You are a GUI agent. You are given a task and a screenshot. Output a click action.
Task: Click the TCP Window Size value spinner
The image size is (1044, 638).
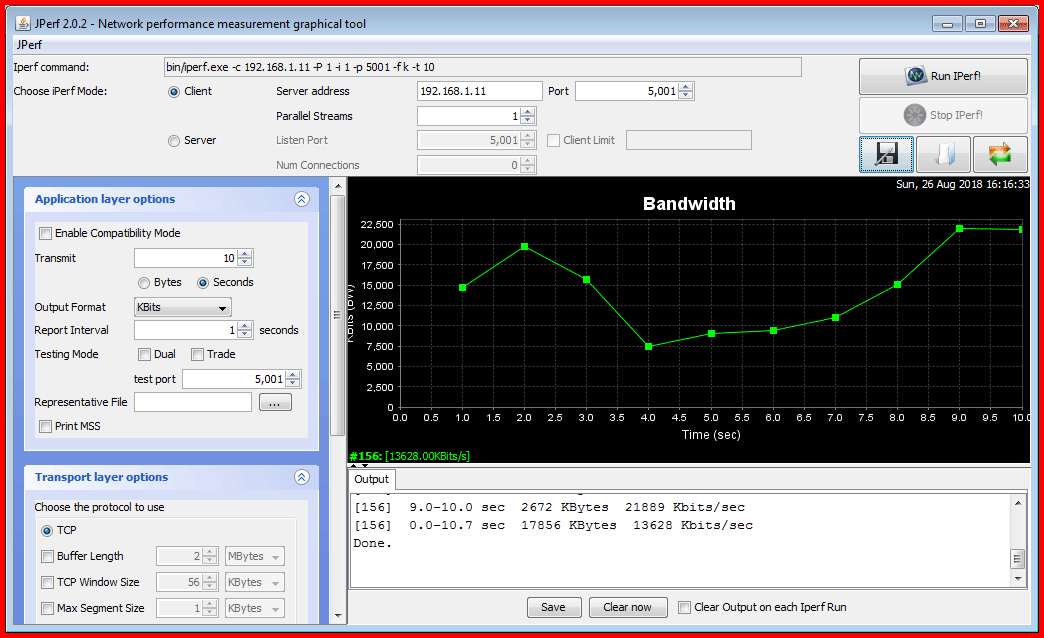click(x=187, y=582)
